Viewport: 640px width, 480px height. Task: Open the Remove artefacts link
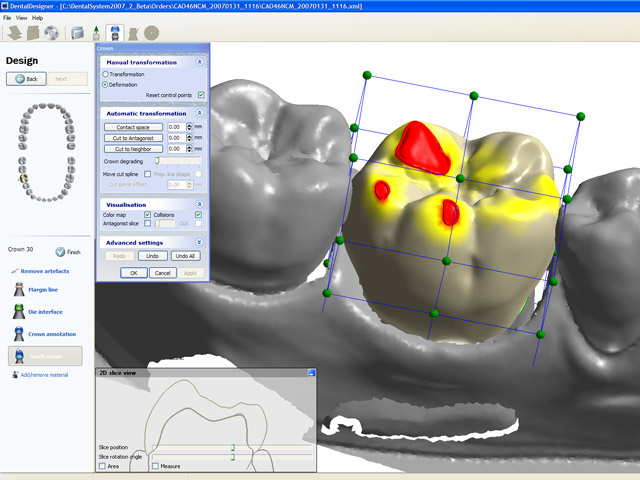(x=45, y=271)
